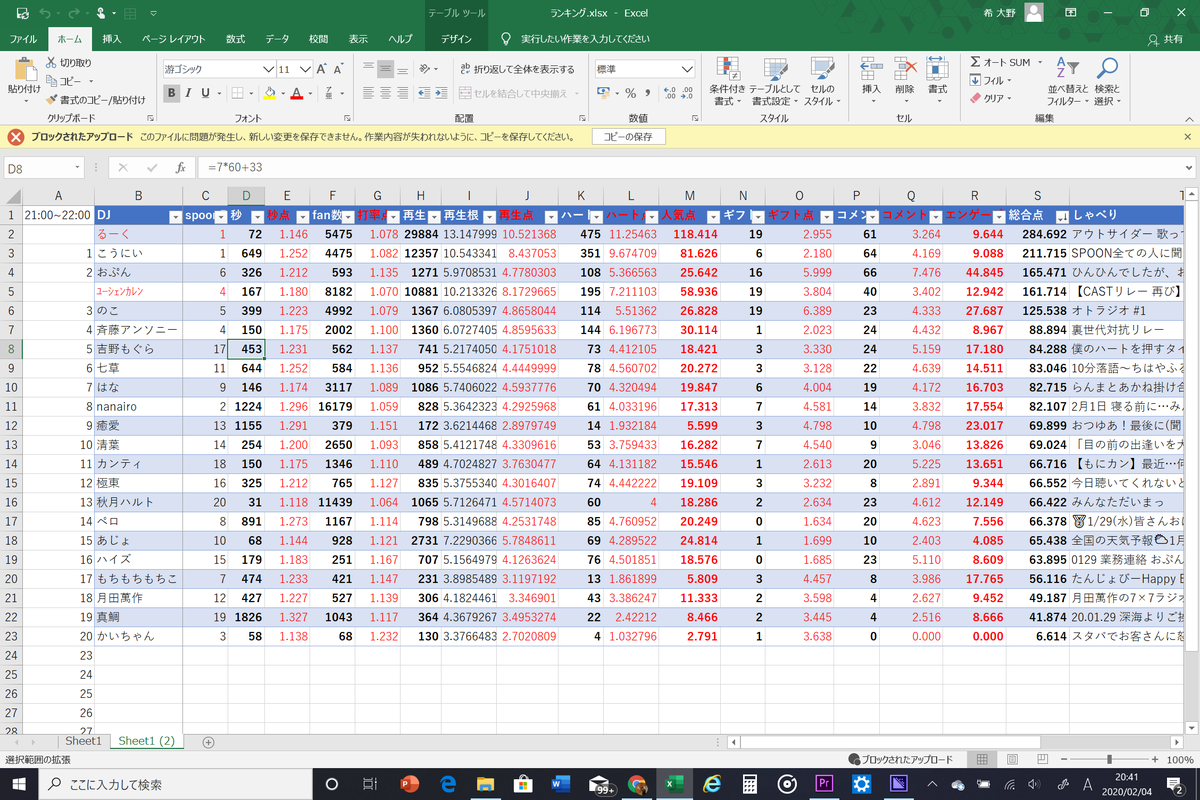Open the font name dropdown
The height and width of the screenshot is (800, 1200).
(x=268, y=69)
